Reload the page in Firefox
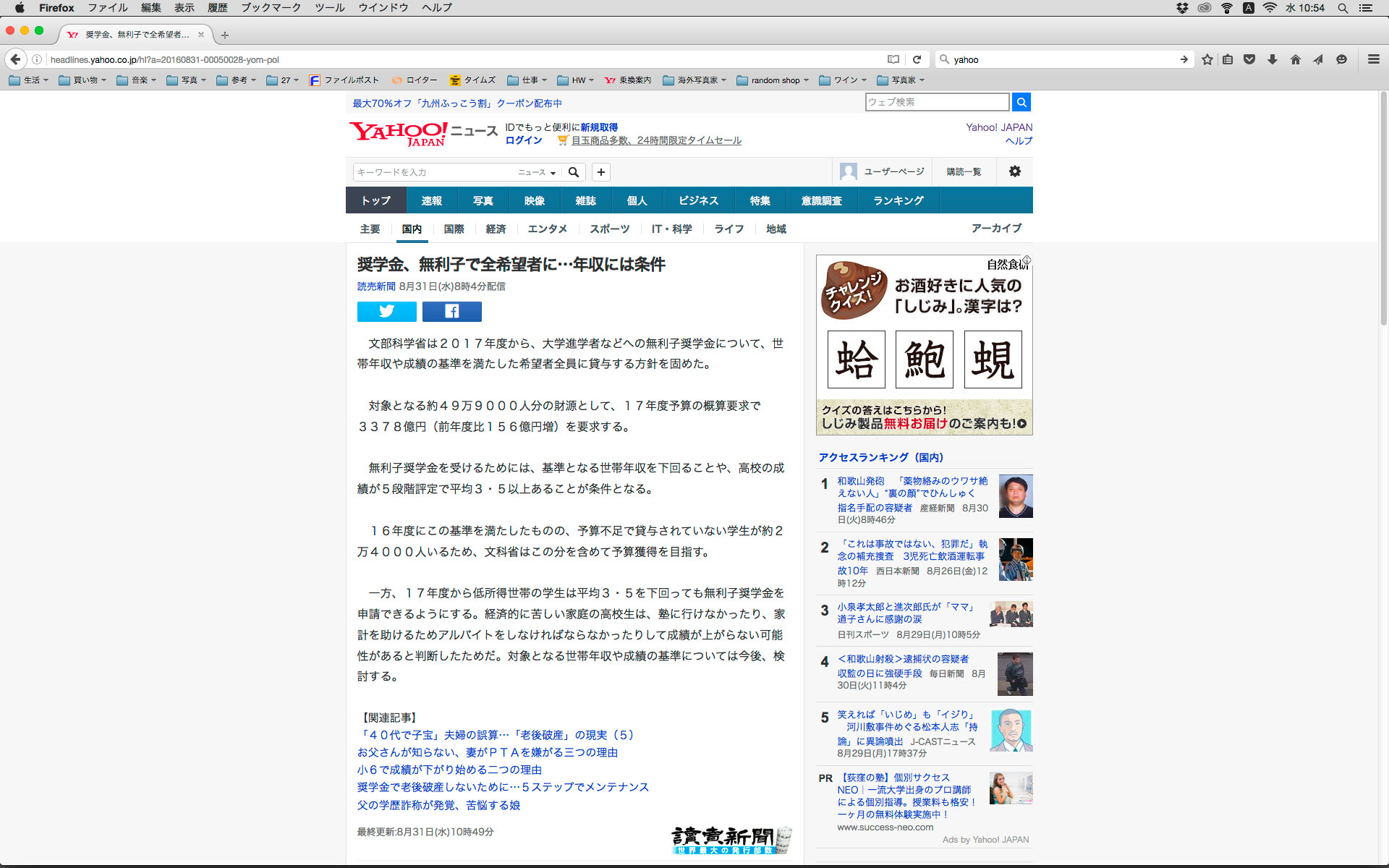This screenshot has width=1389, height=868. (x=917, y=59)
